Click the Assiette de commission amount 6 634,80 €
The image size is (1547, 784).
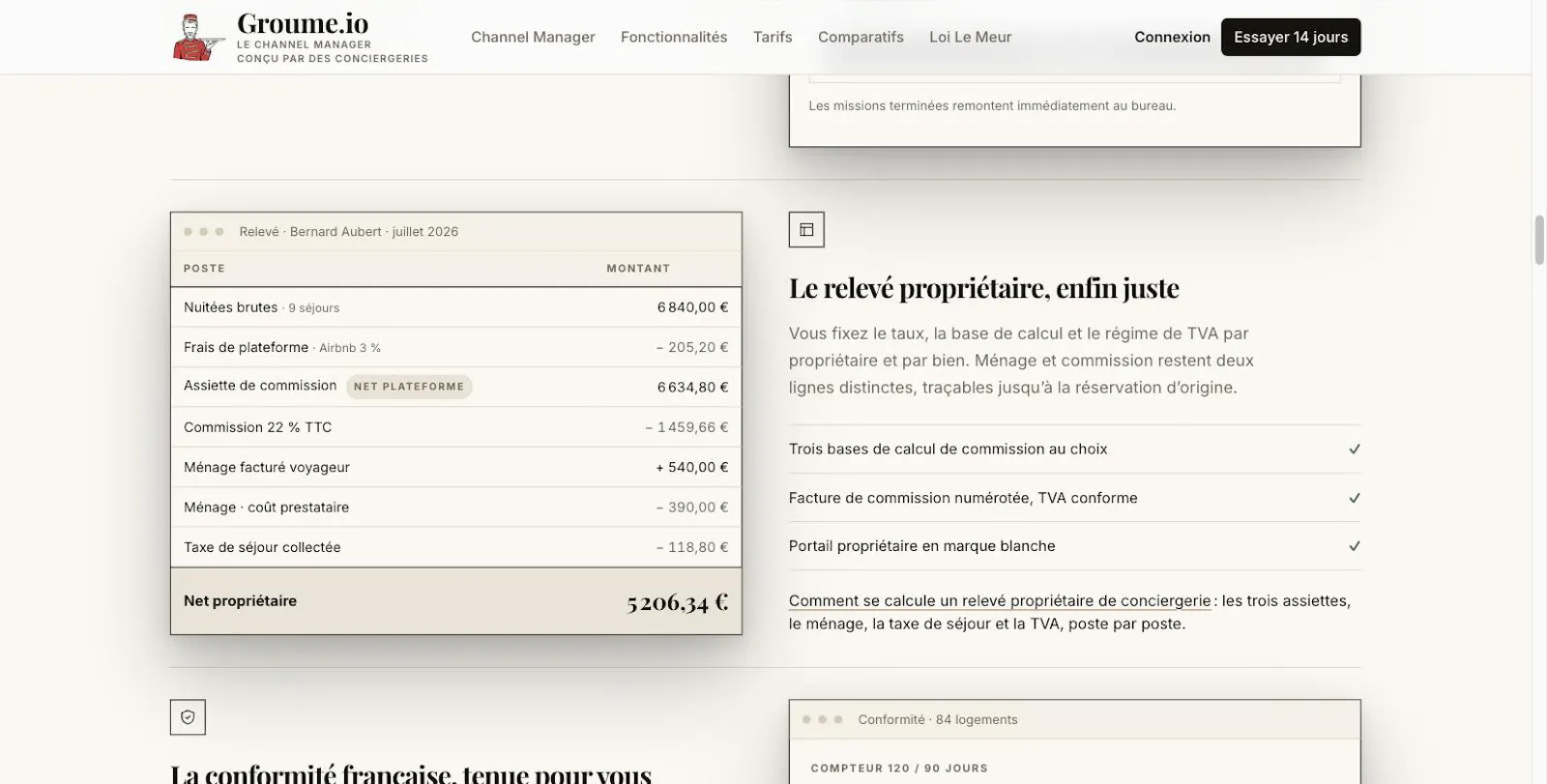pos(692,387)
